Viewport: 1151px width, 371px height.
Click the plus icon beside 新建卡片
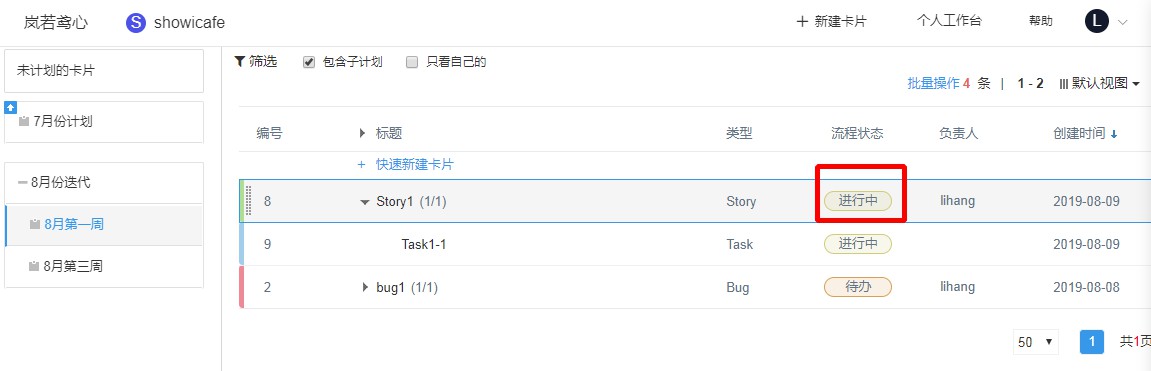tap(802, 22)
